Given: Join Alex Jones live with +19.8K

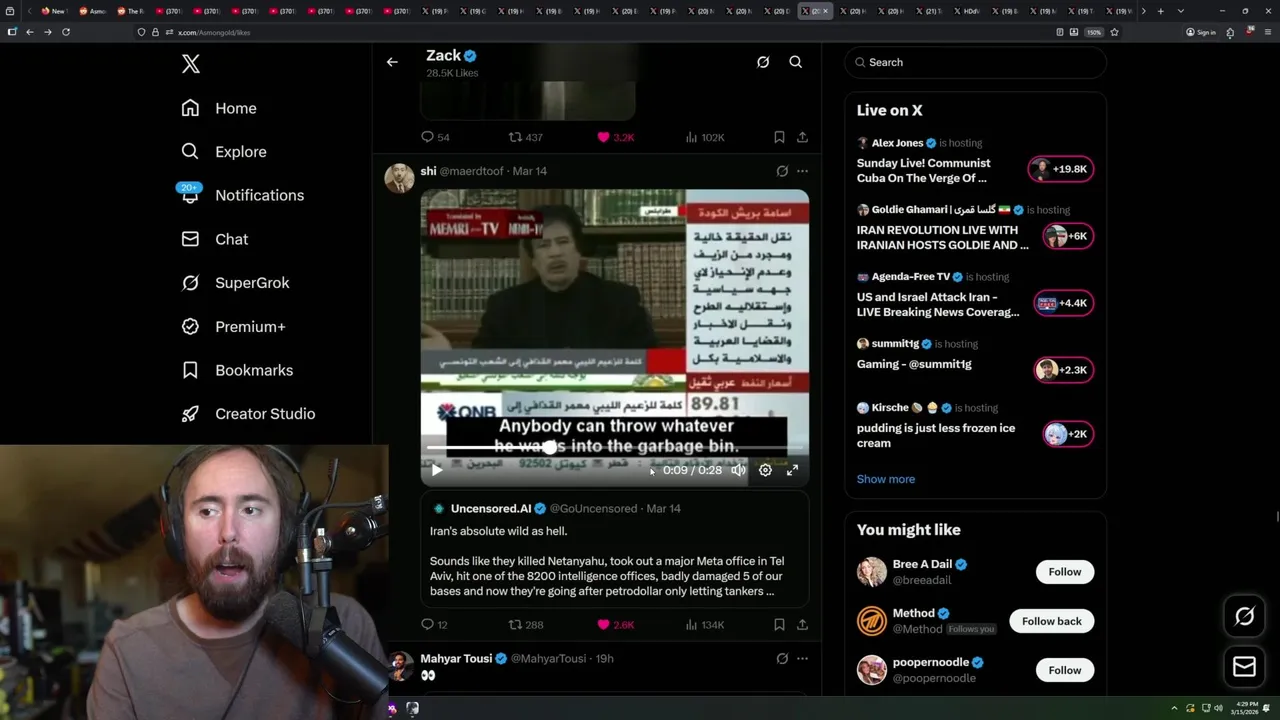Looking at the screenshot, I should [1062, 169].
